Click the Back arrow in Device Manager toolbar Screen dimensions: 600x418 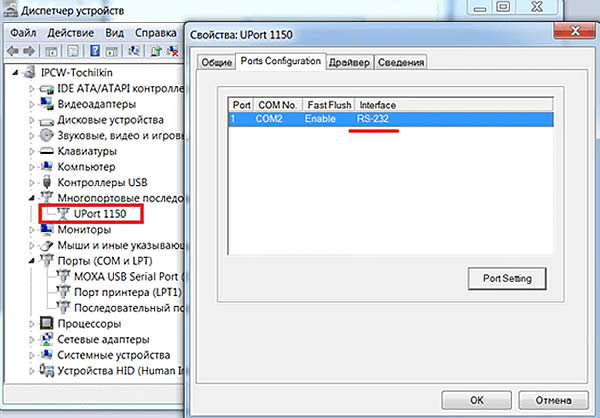click(x=13, y=51)
